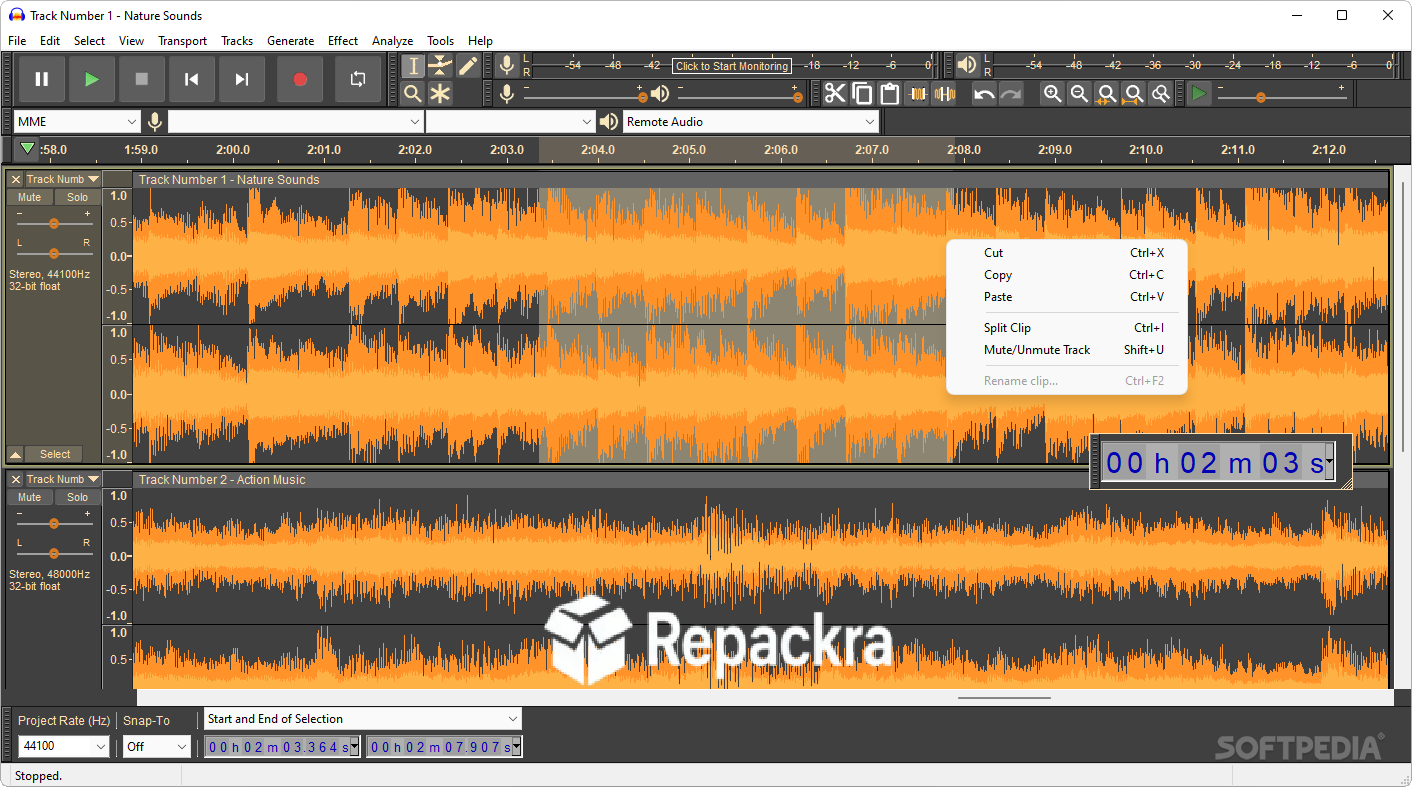
Task: Click the recording meter microphone icon
Action: click(x=508, y=66)
